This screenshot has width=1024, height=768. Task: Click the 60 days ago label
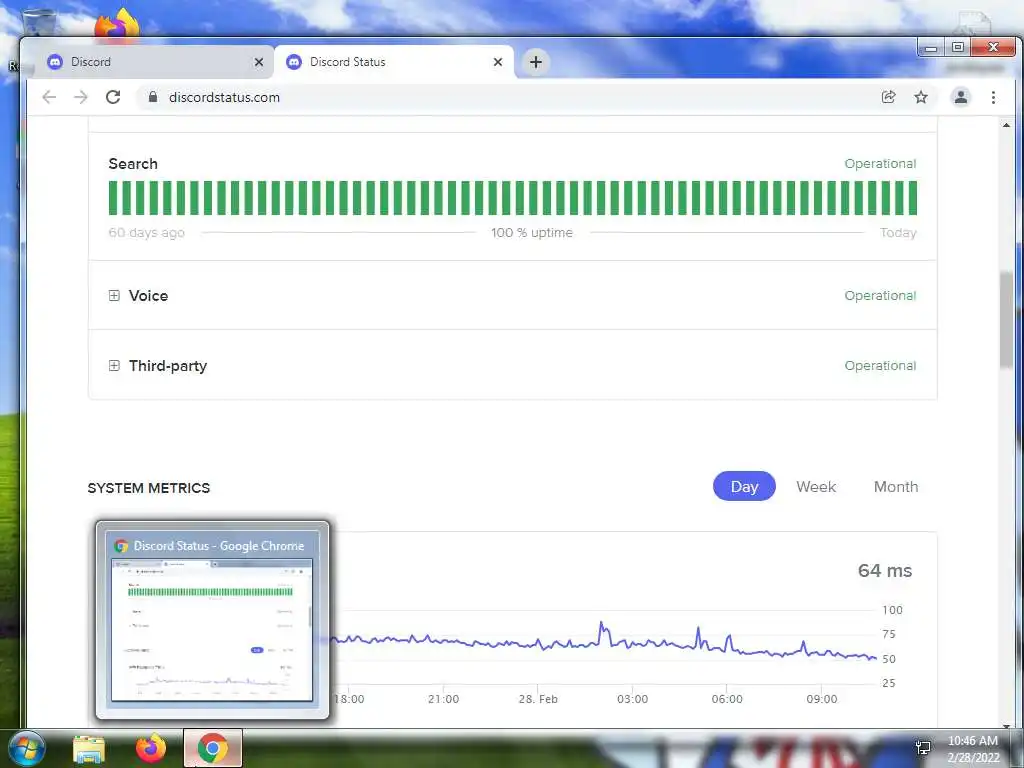[146, 232]
